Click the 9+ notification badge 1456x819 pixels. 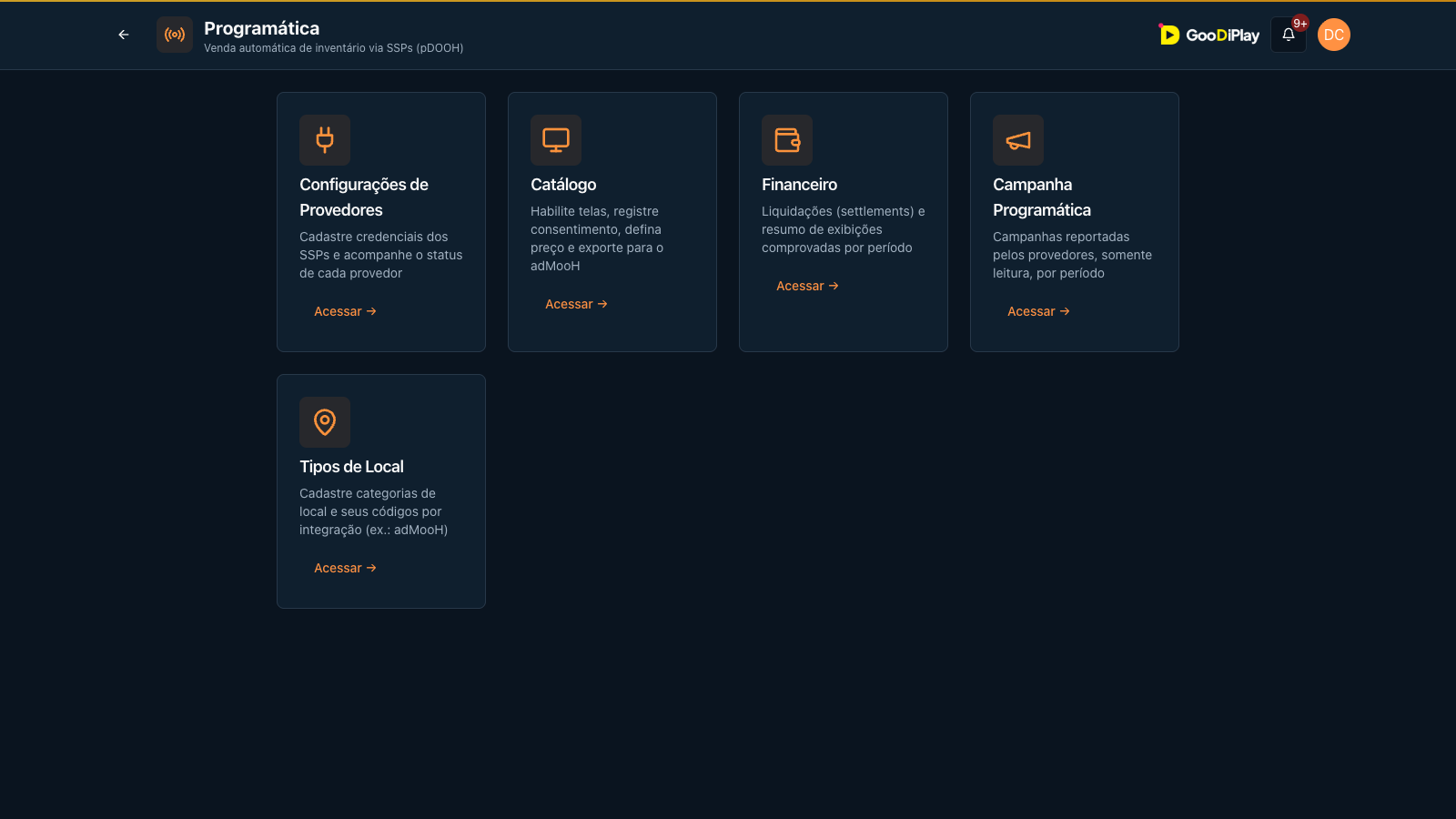coord(1300,24)
